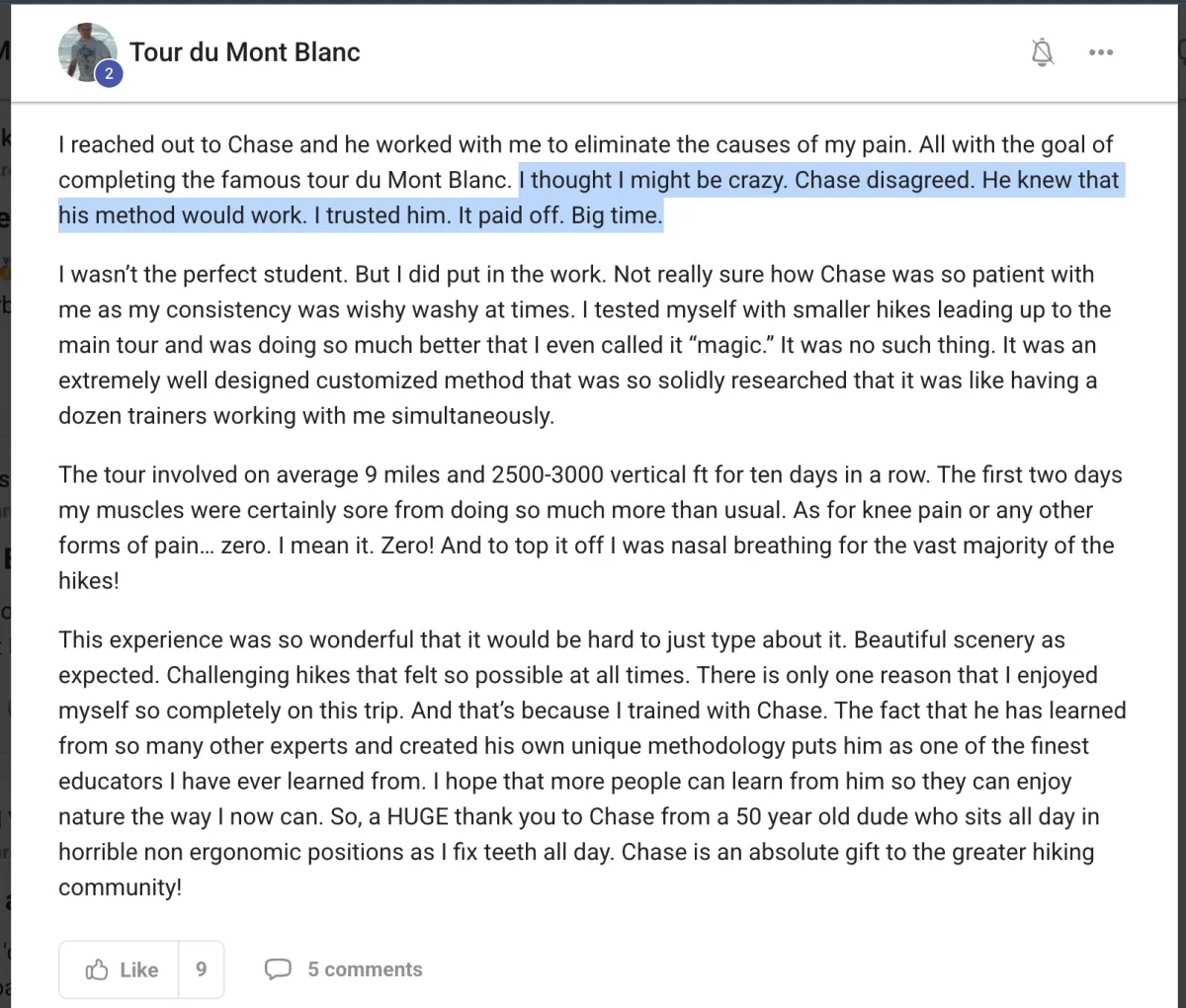Click "This experience was so wonderful" sentence
This screenshot has height=1008, width=1186.
coord(257,640)
